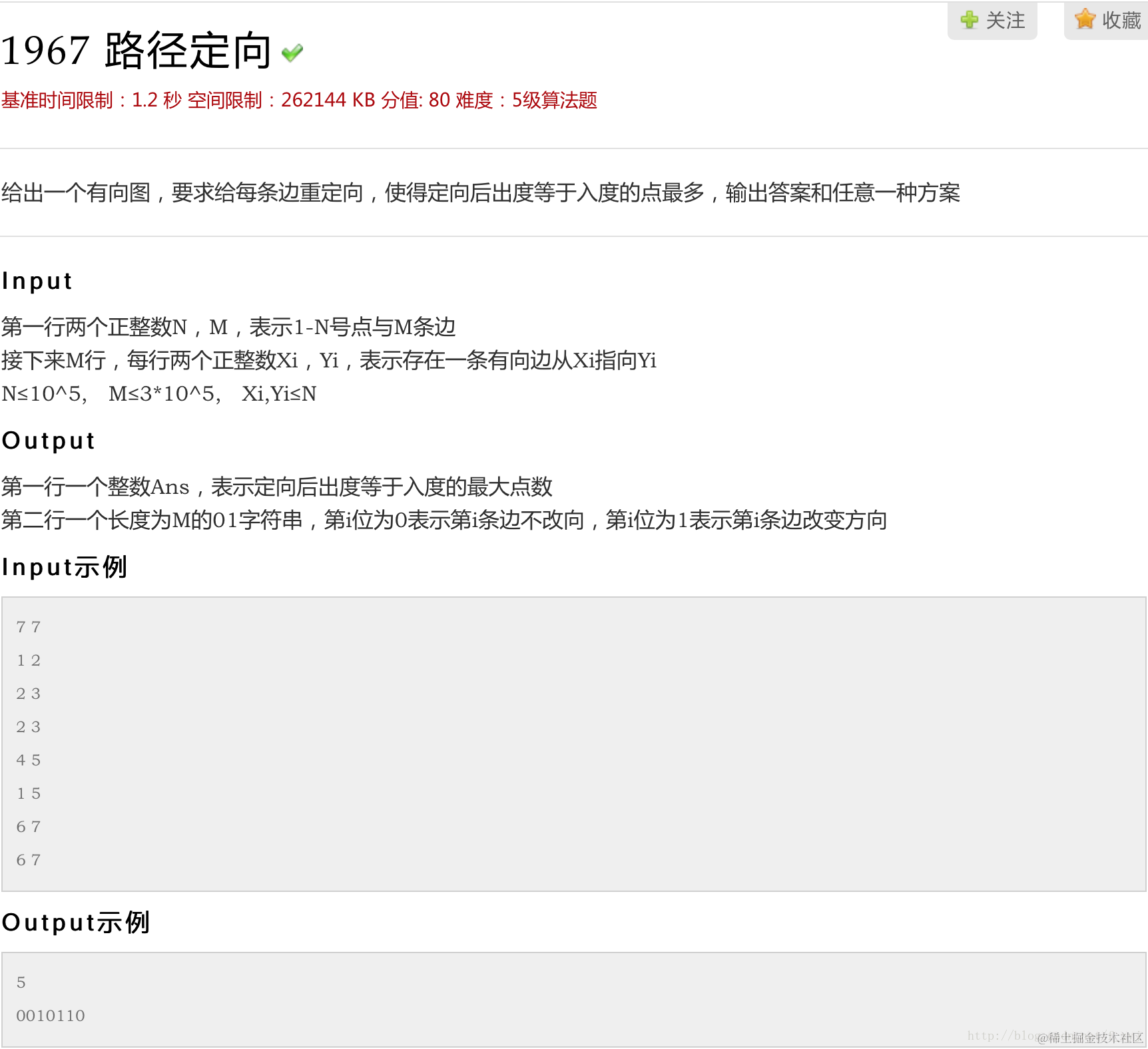Image resolution: width=1148 pixels, height=1049 pixels.
Task: Click the green plus icon on 关注
Action: pyautogui.click(x=970, y=20)
